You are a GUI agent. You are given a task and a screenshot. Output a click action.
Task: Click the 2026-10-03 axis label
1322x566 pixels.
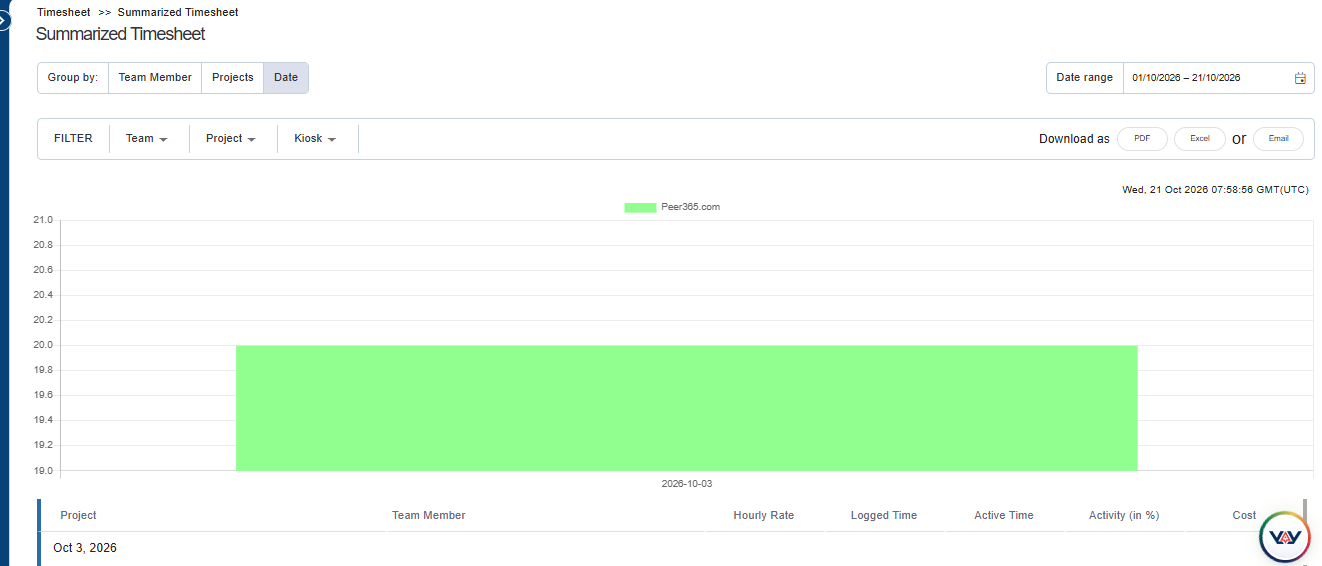coord(687,484)
